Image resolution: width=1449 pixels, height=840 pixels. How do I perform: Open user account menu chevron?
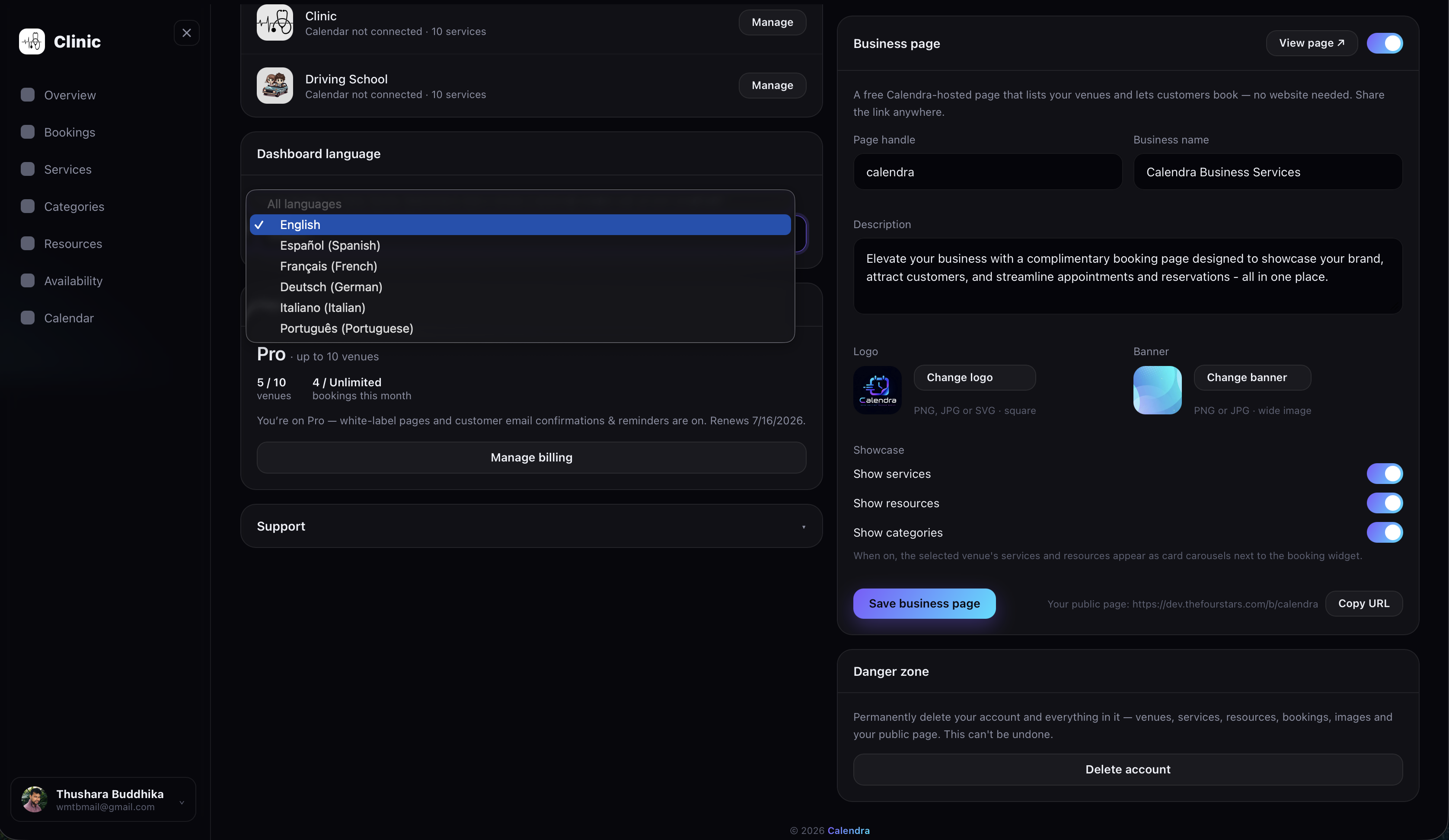(182, 802)
